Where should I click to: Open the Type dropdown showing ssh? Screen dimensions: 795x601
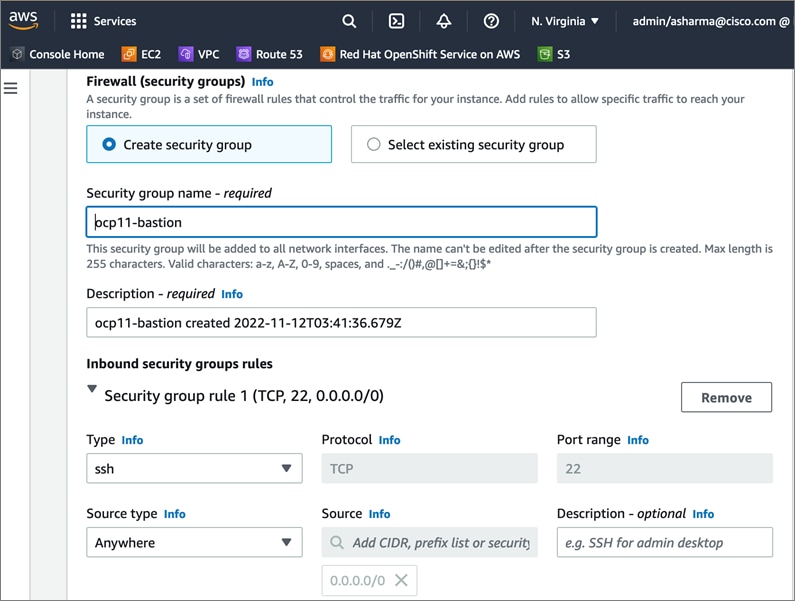click(x=194, y=468)
